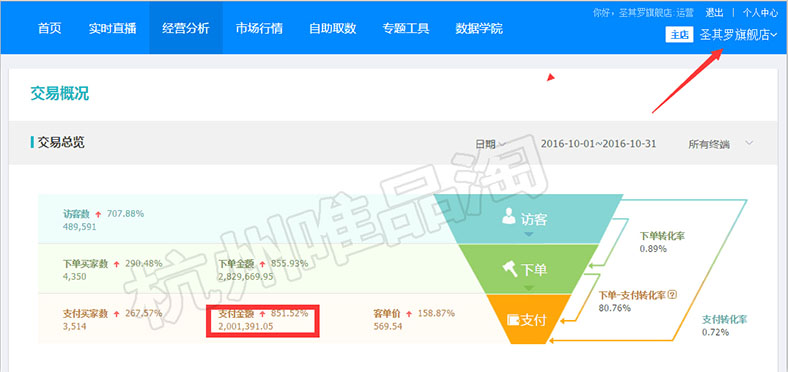This screenshot has width=788, height=372.
Task: Click the 支付金额 metric label
Action: tap(236, 314)
